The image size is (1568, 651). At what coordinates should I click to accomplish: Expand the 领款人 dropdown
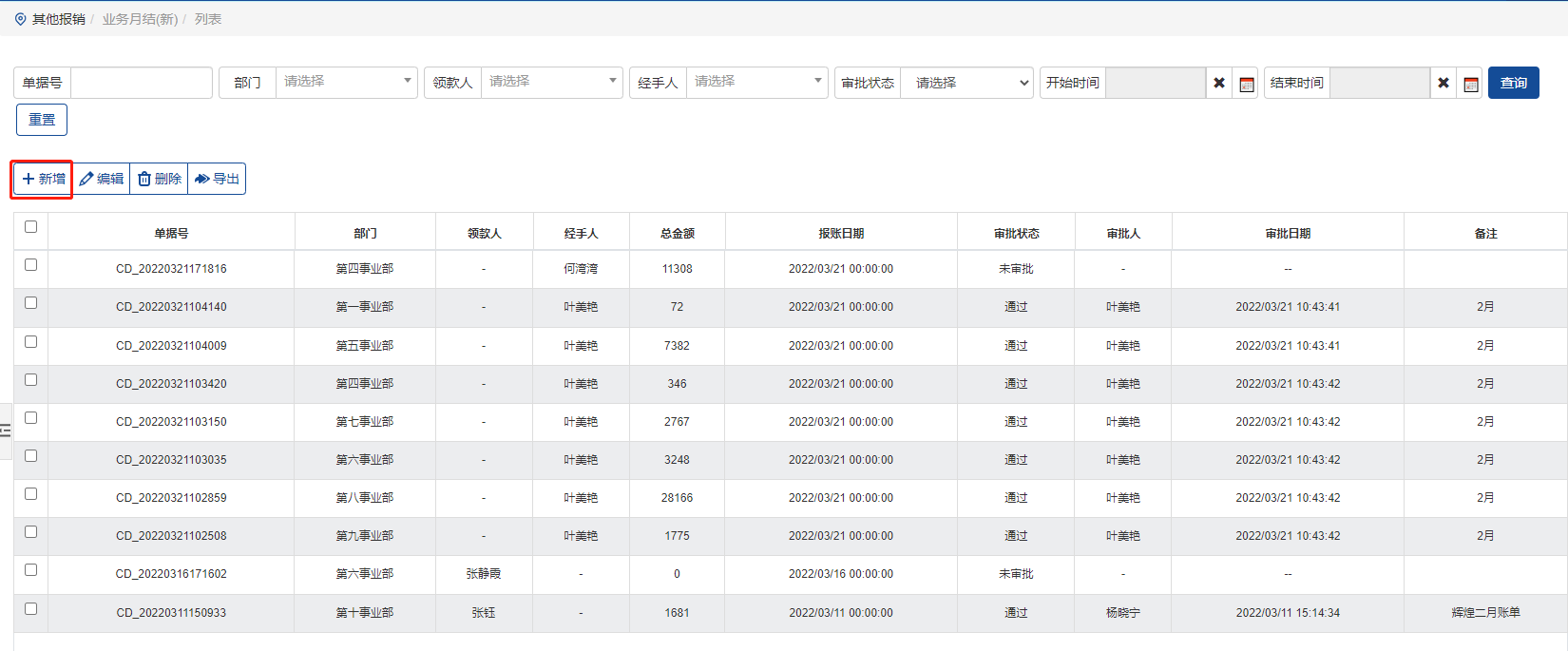[551, 83]
